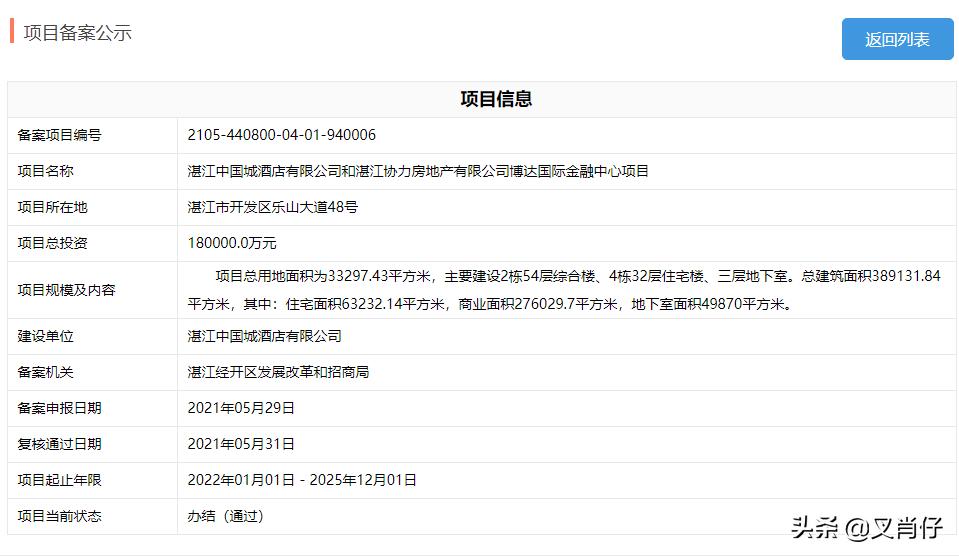
Task: Click the 返回列表 button
Action: pyautogui.click(x=897, y=39)
